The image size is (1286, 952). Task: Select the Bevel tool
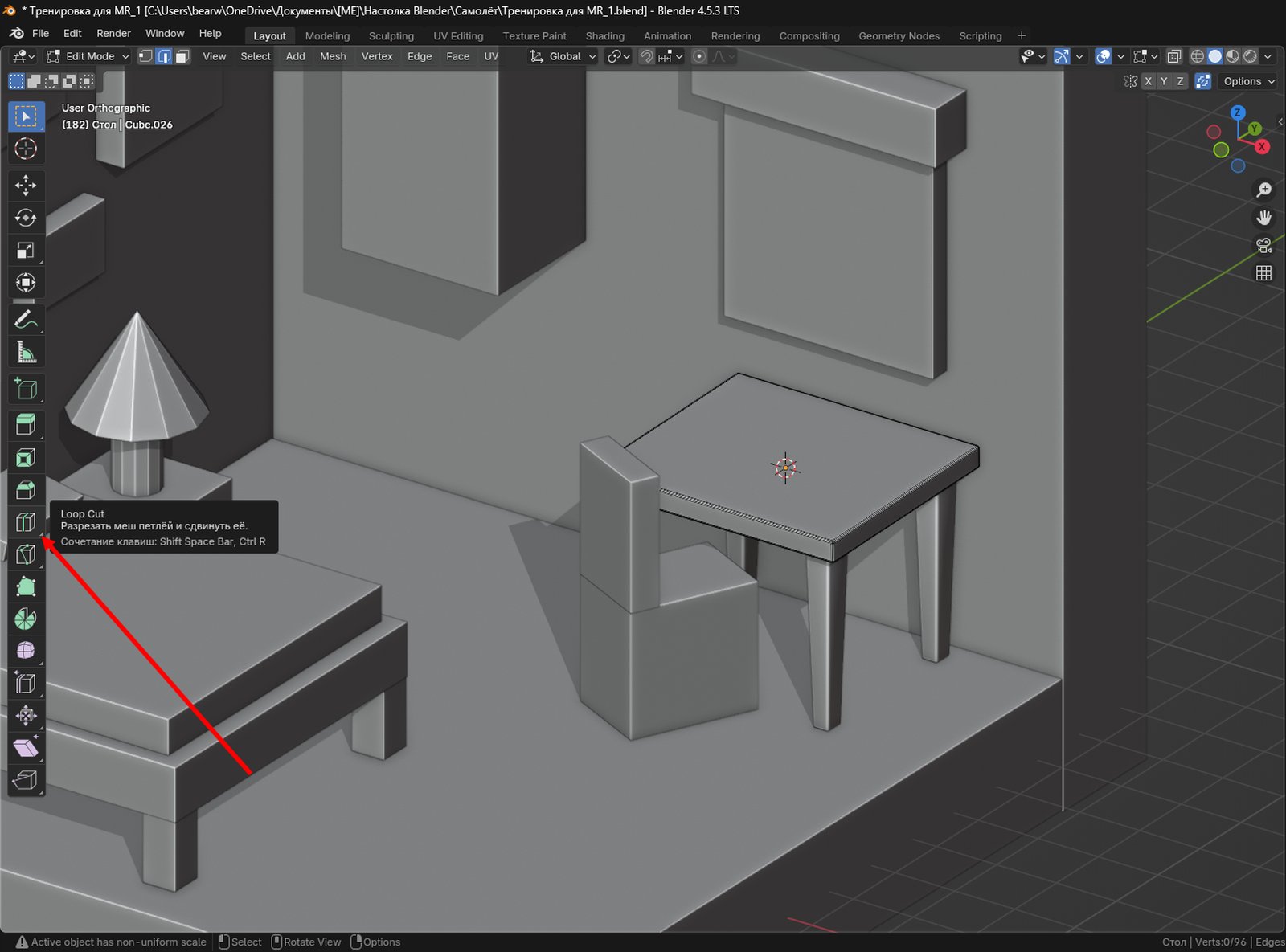pos(26,490)
